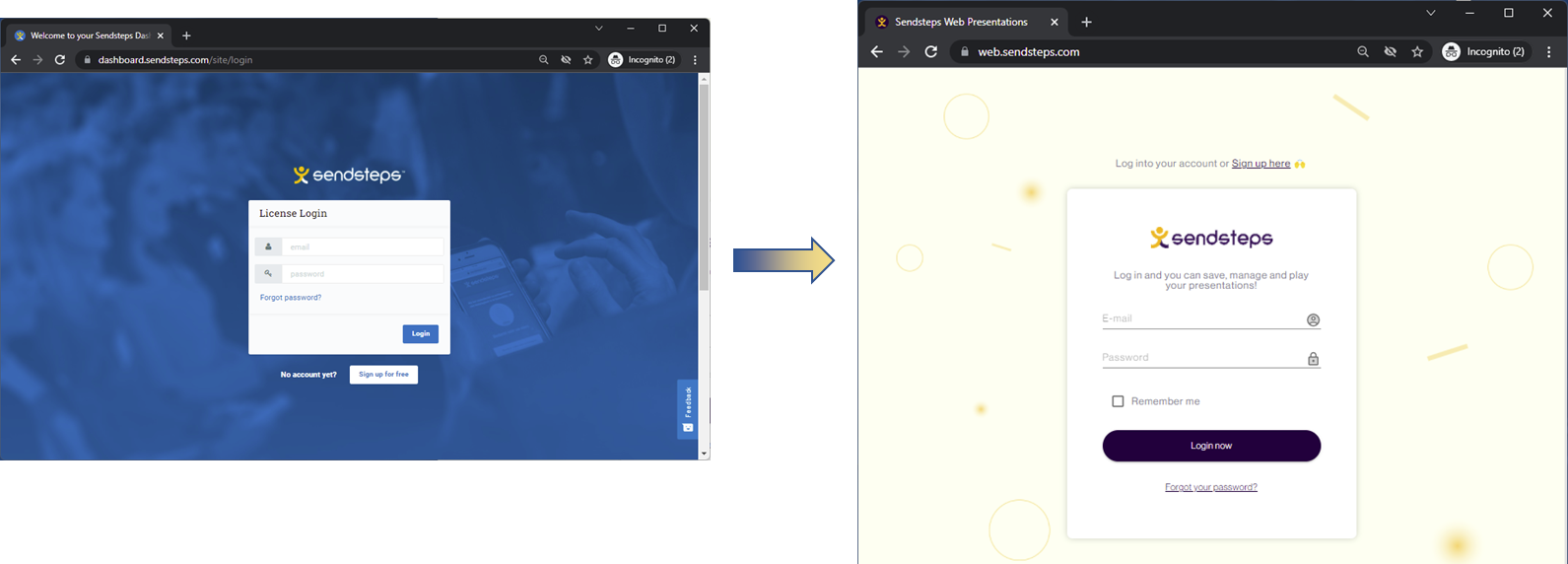Close the 'Sendsteps Web Presentations' tab

(1054, 22)
